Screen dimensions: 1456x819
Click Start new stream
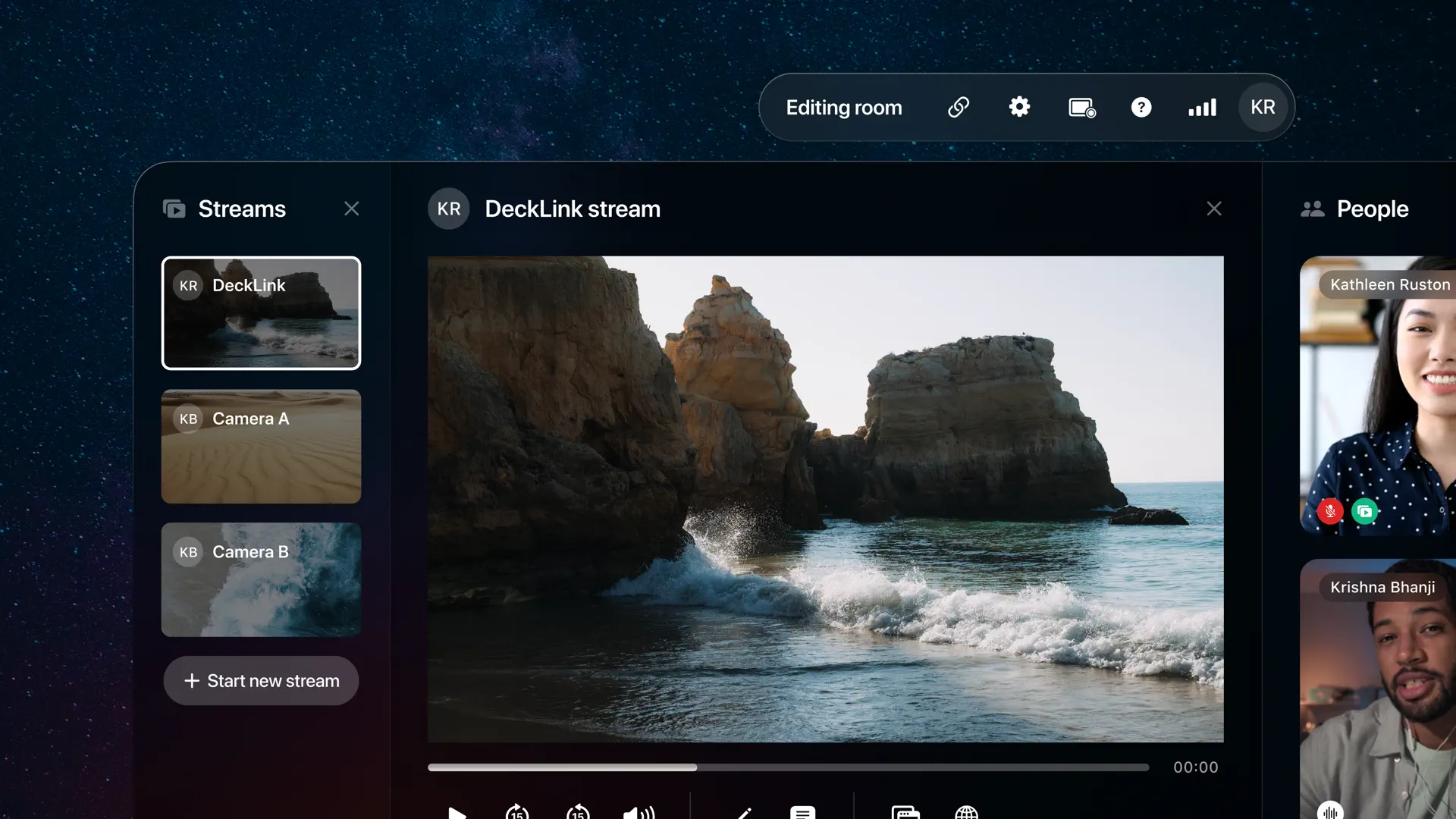click(x=261, y=680)
